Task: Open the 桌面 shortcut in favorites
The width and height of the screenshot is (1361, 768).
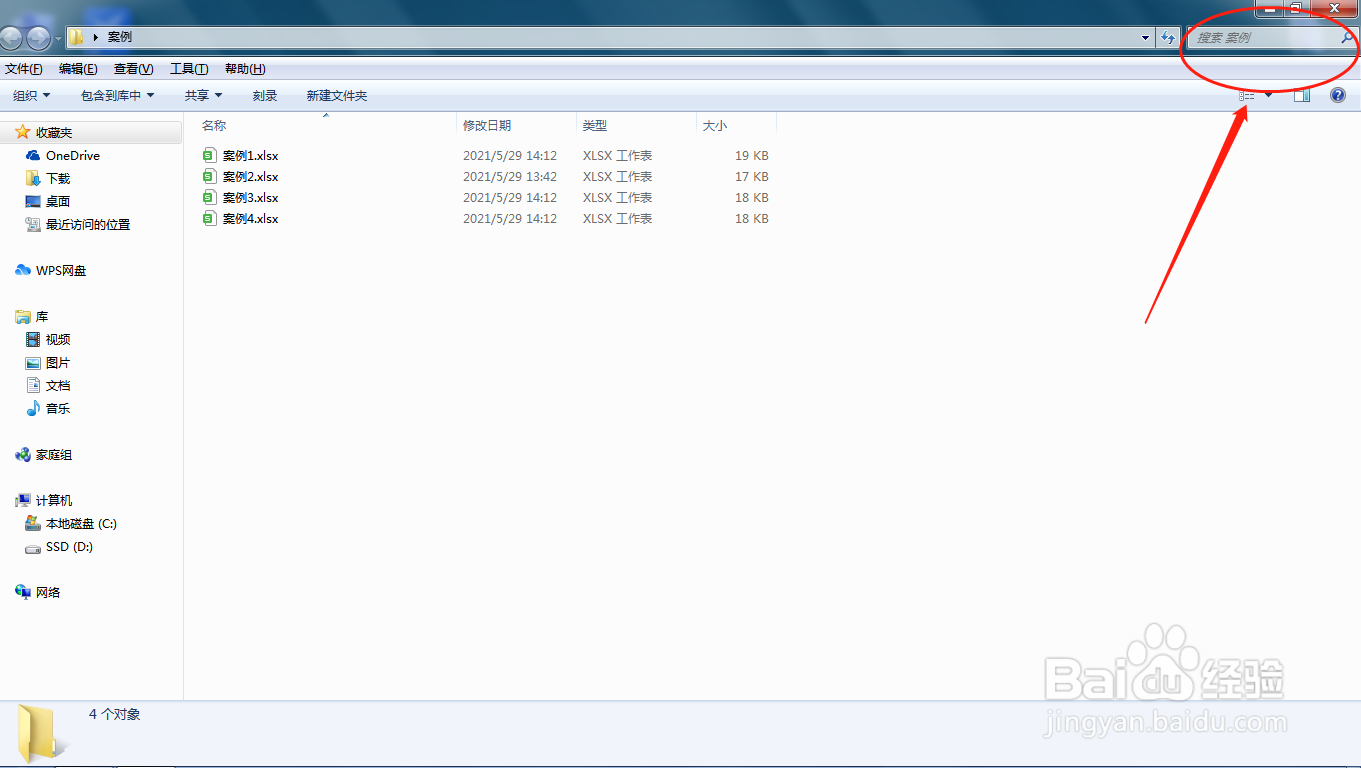Action: click(x=58, y=202)
